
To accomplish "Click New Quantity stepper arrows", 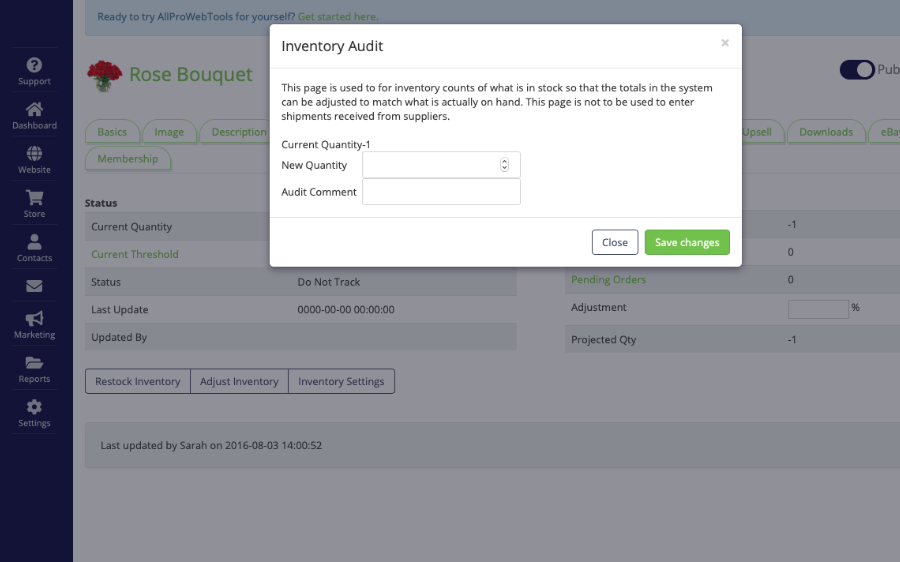I will point(504,165).
